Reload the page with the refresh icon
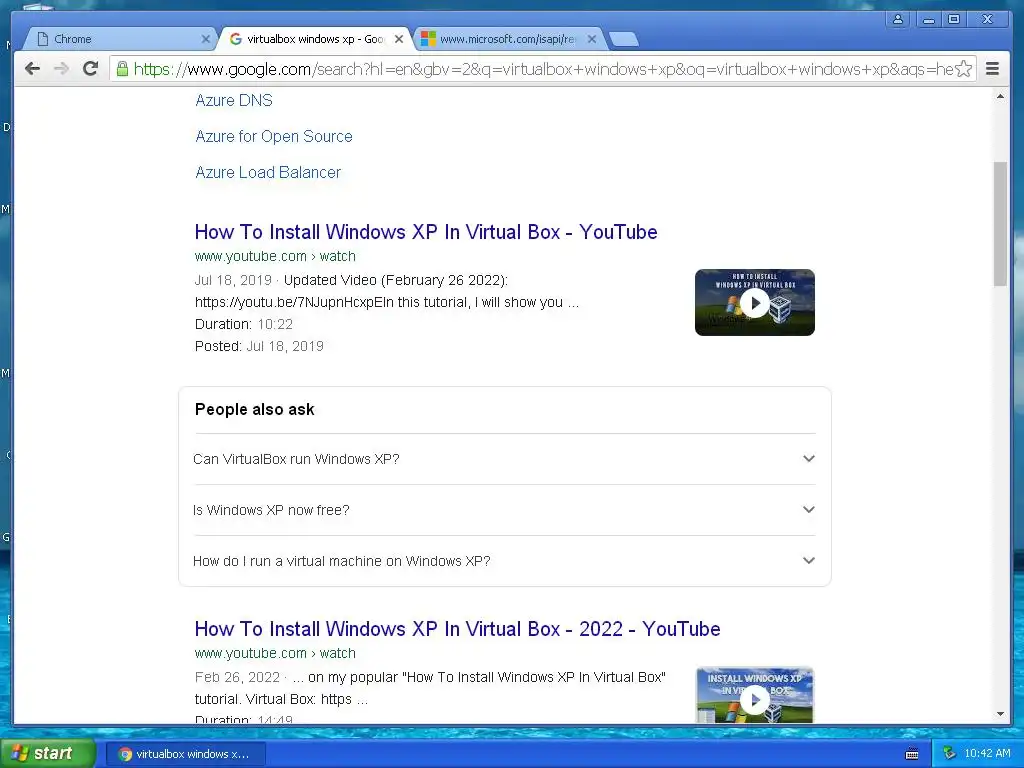Viewport: 1024px width, 768px height. (91, 69)
